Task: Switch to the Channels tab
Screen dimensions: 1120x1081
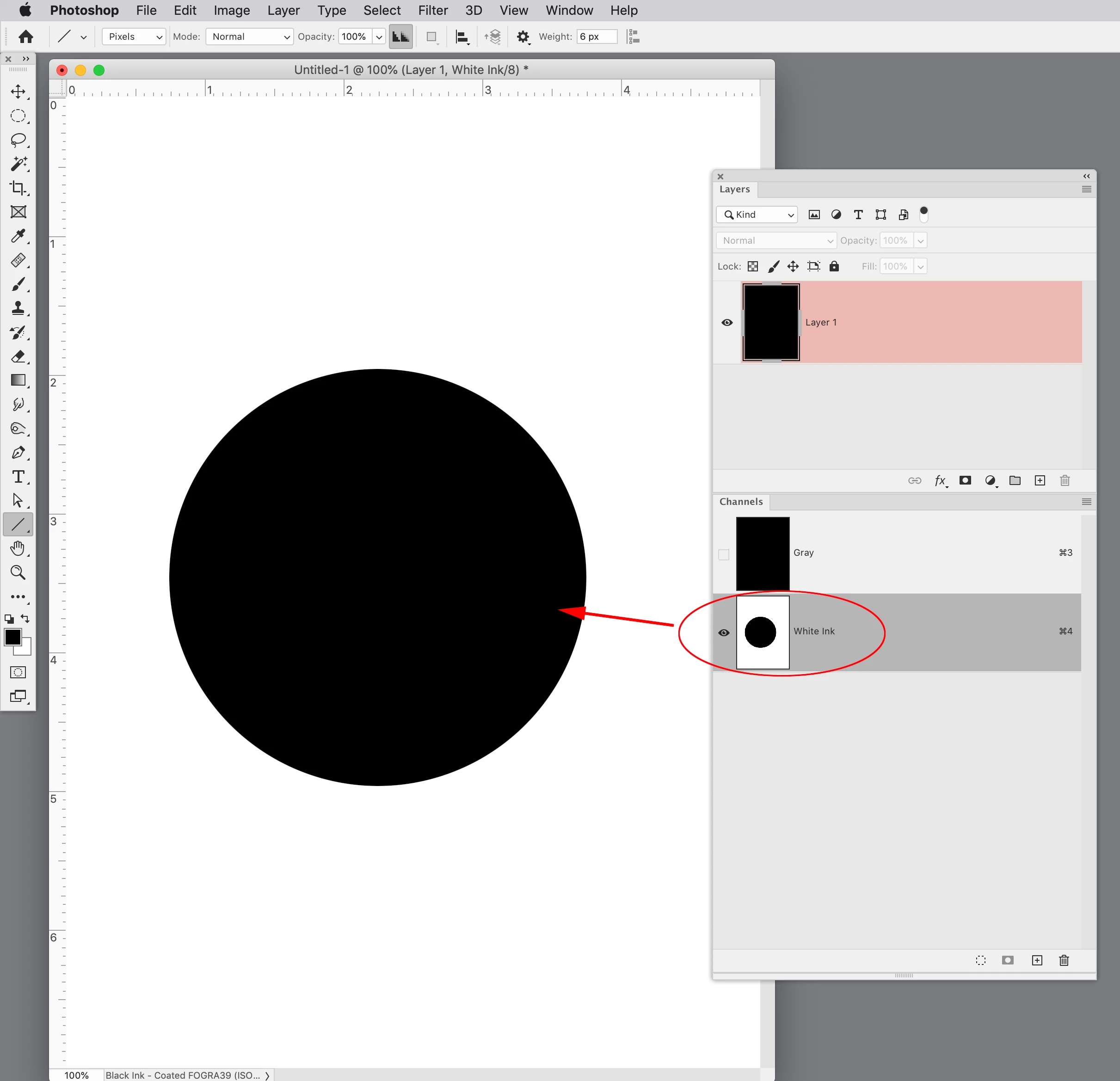Action: pyautogui.click(x=740, y=502)
